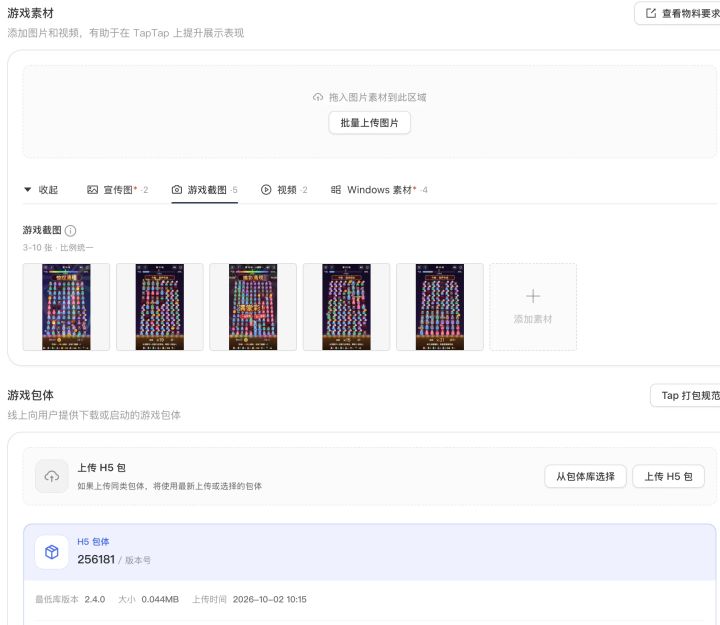Click the play icon of 视频 tab
Screen dimensions: 720x625
pos(266,190)
